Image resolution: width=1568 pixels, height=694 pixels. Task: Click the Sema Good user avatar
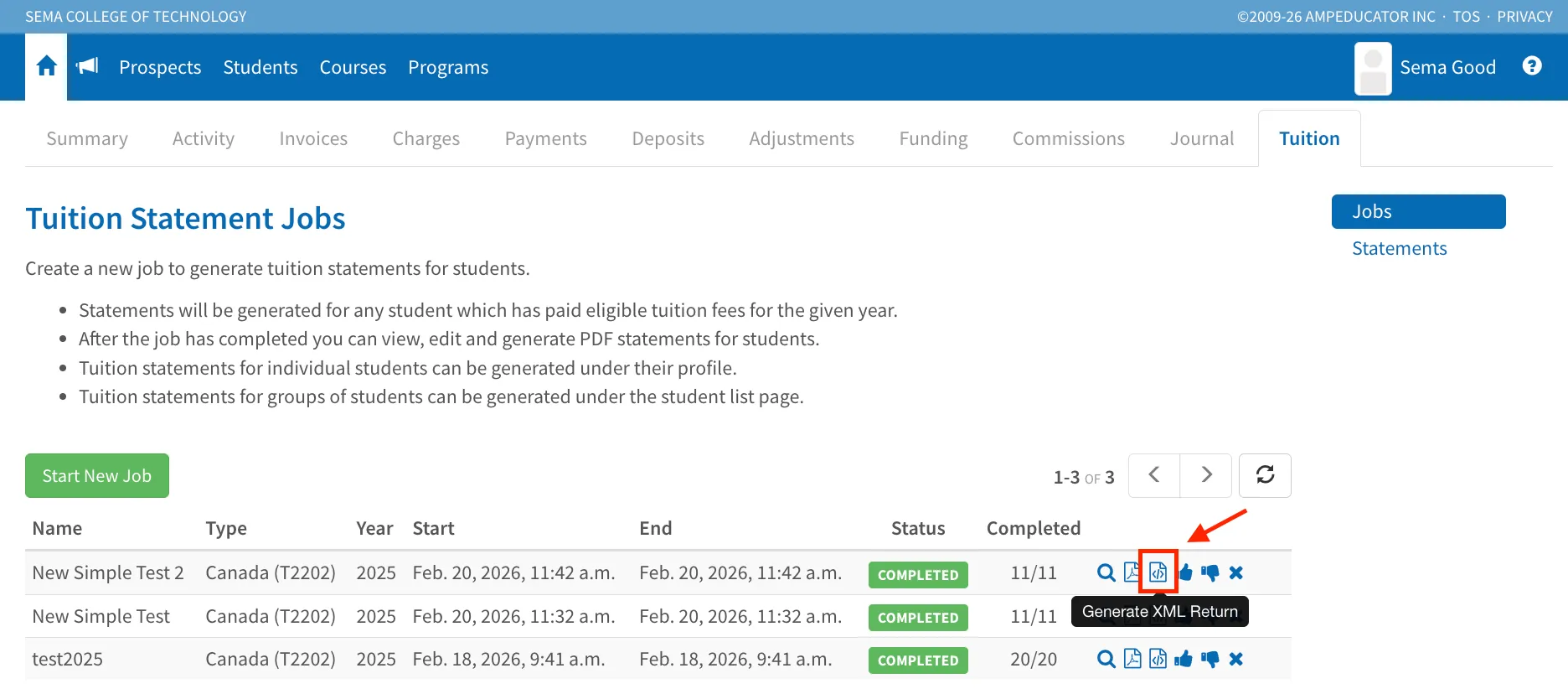pos(1373,69)
